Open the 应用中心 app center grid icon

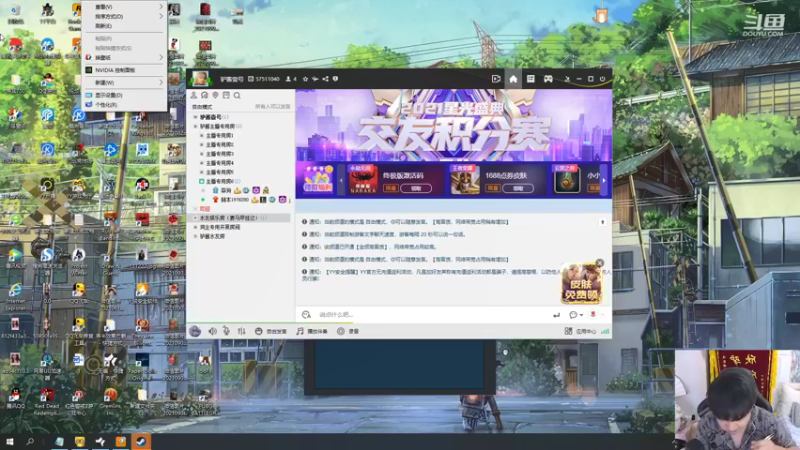click(568, 331)
